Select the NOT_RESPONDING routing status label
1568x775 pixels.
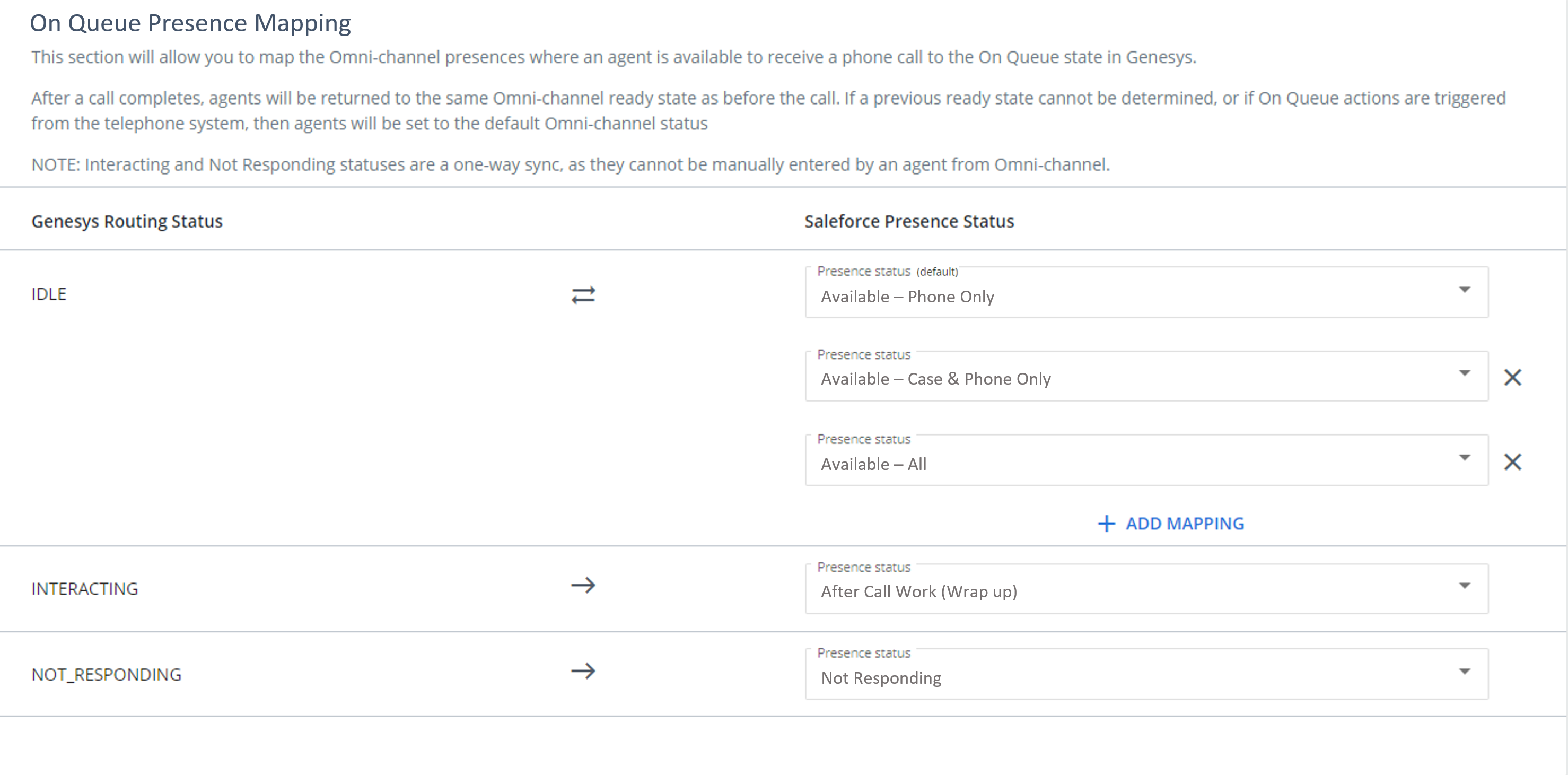point(107,675)
